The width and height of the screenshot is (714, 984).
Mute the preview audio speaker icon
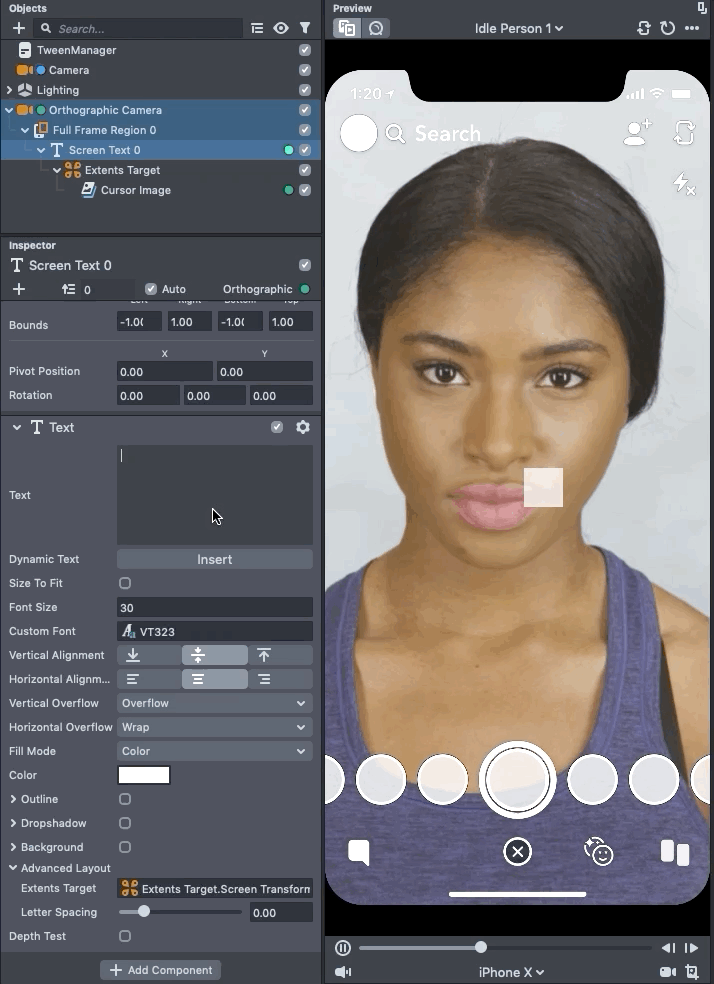pos(343,972)
